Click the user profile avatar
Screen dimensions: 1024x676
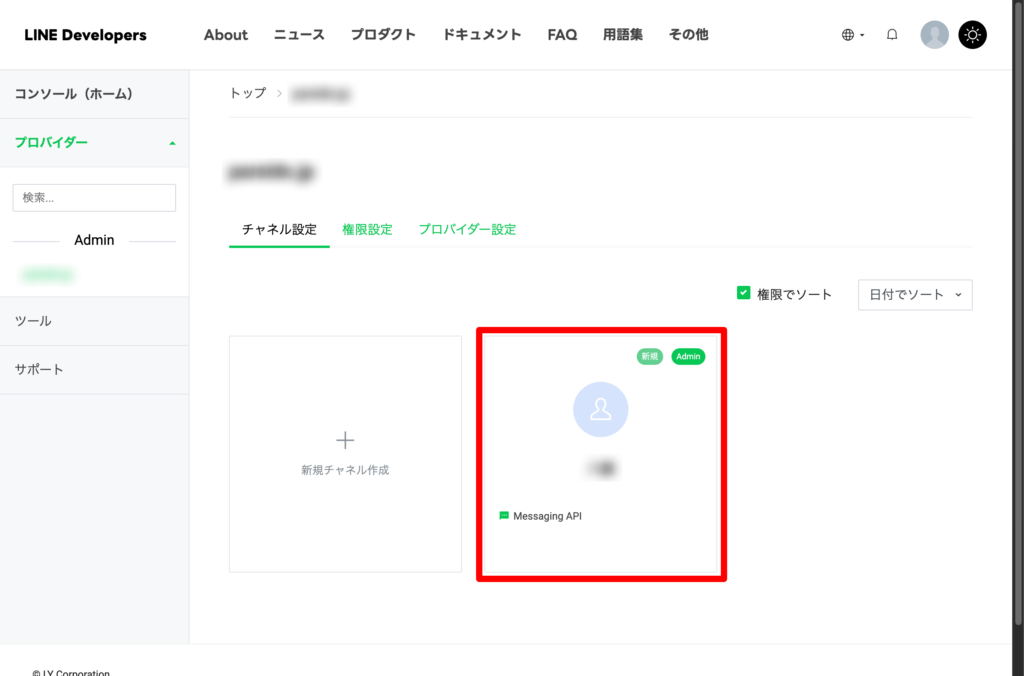pyautogui.click(x=934, y=35)
